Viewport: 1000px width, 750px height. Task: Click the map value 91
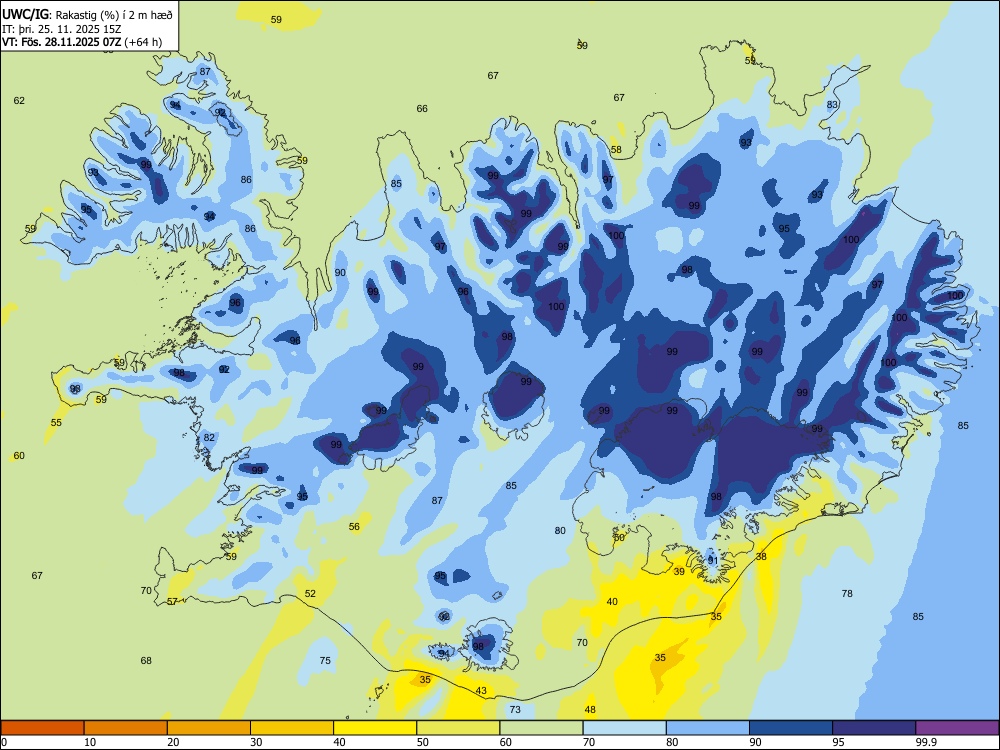(713, 561)
